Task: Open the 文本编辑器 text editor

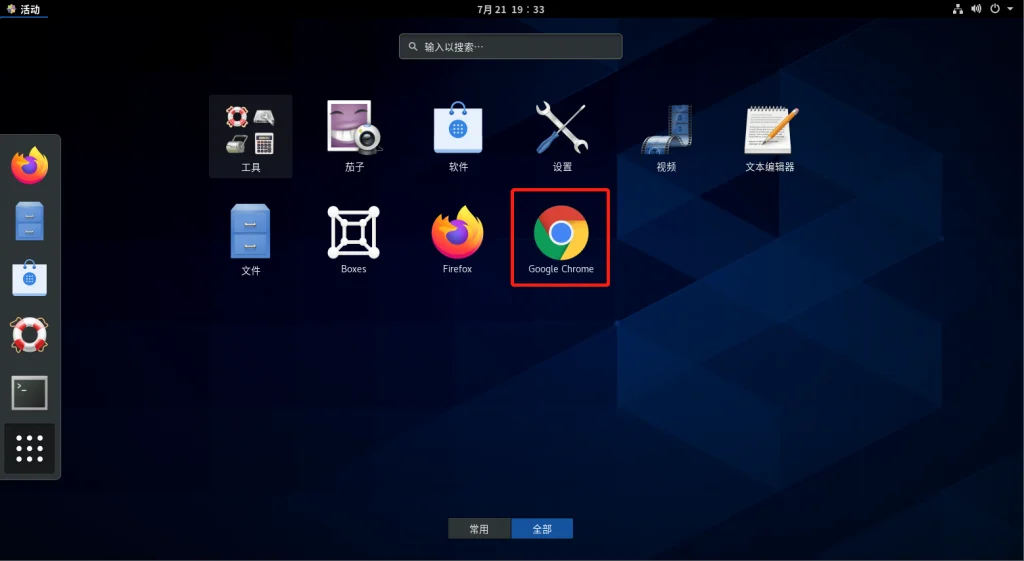Action: 770,136
